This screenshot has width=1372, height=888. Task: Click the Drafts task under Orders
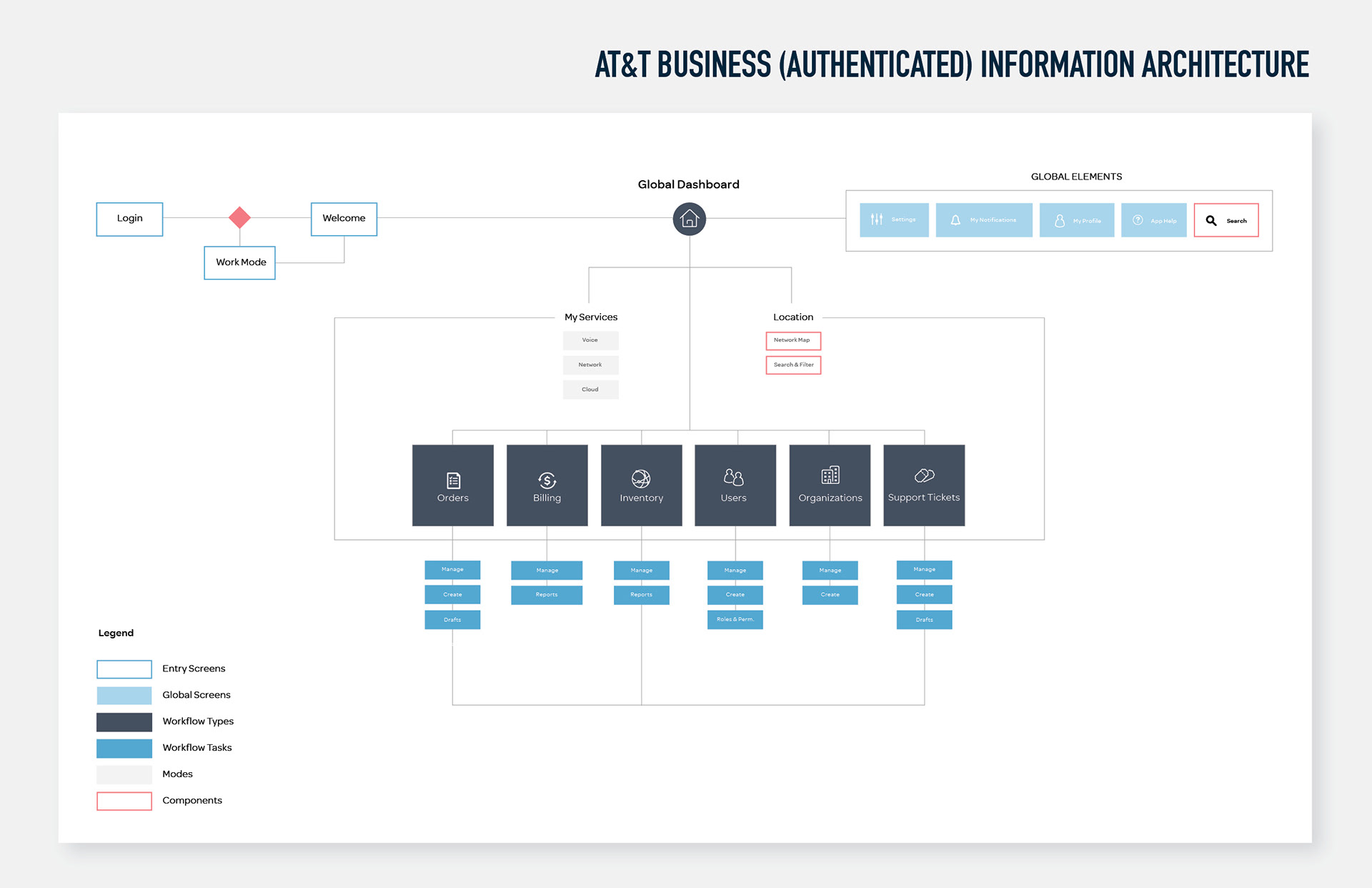(452, 620)
